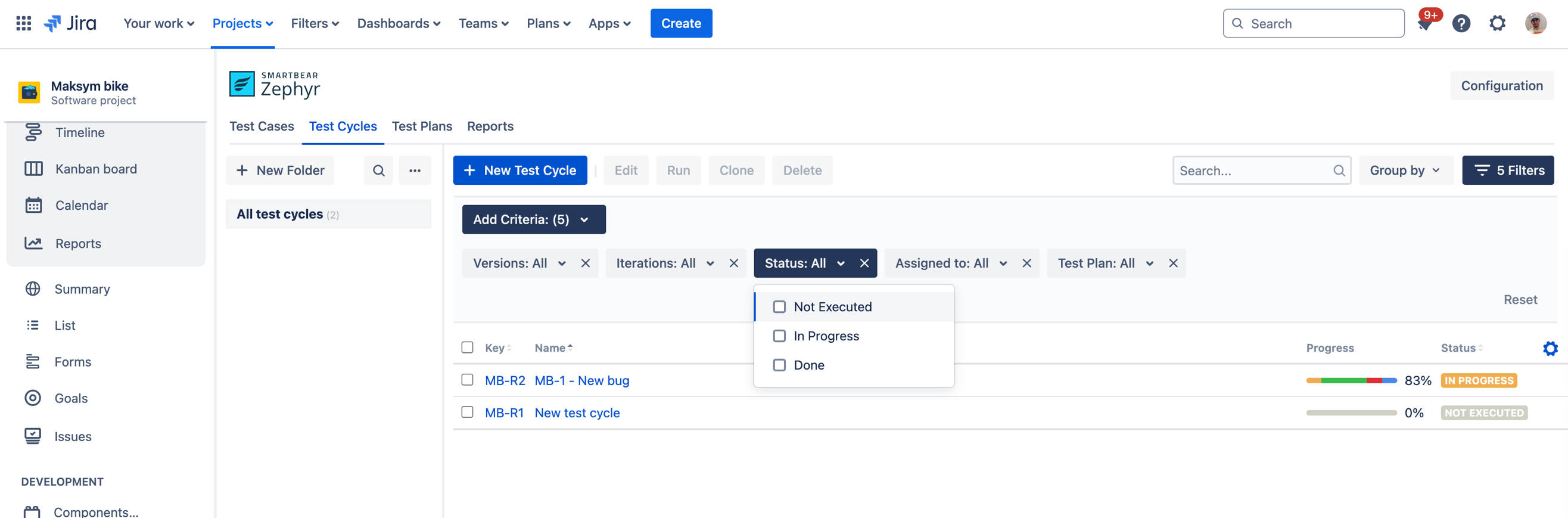Open the user profile avatar
Screen dimensions: 1568x518
point(1535,24)
